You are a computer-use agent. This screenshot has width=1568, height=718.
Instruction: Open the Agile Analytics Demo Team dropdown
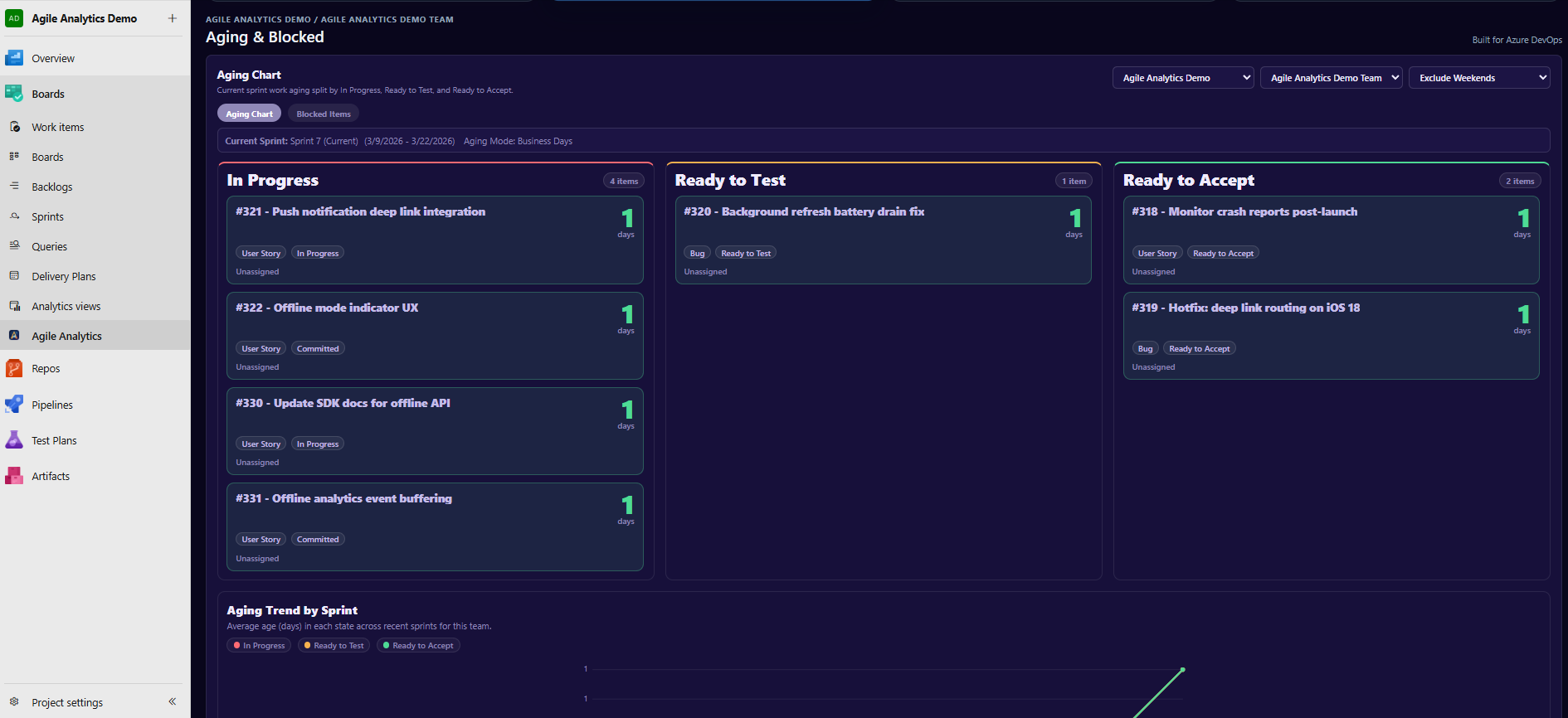tap(1332, 78)
